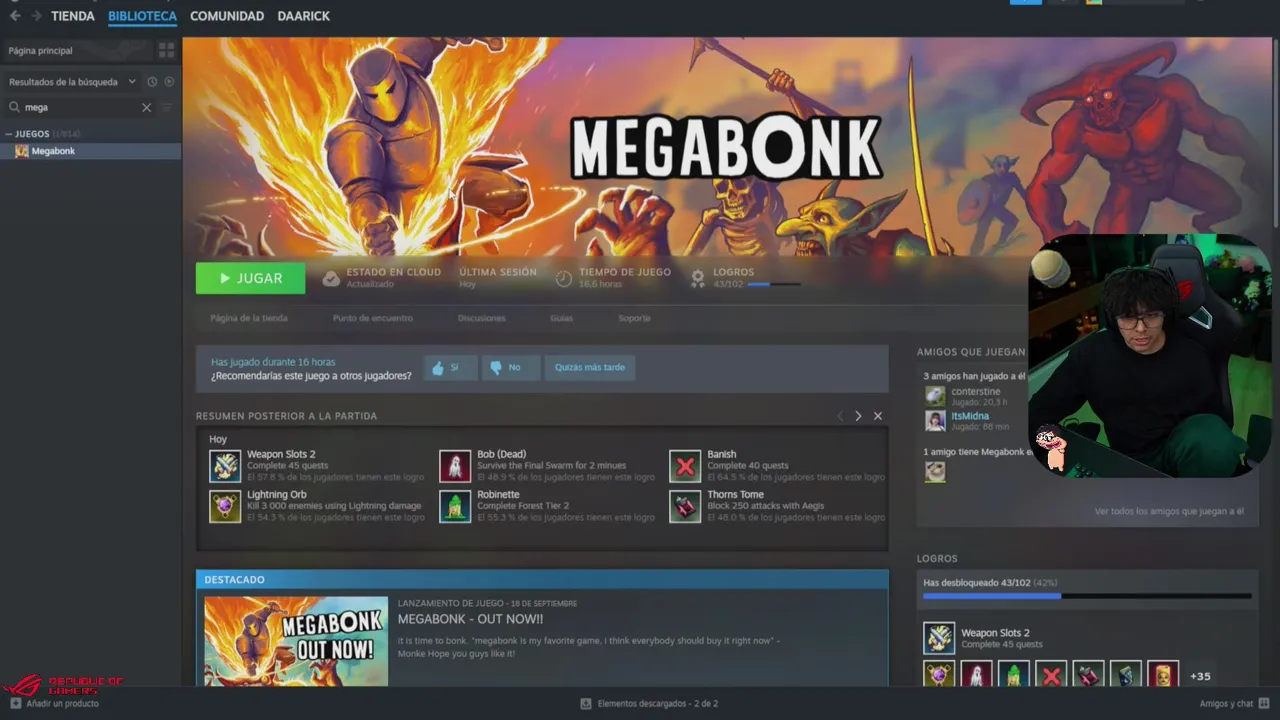The width and height of the screenshot is (1280, 720).
Task: Expand the Resultados de la búsqueda dropdown
Action: (72, 82)
